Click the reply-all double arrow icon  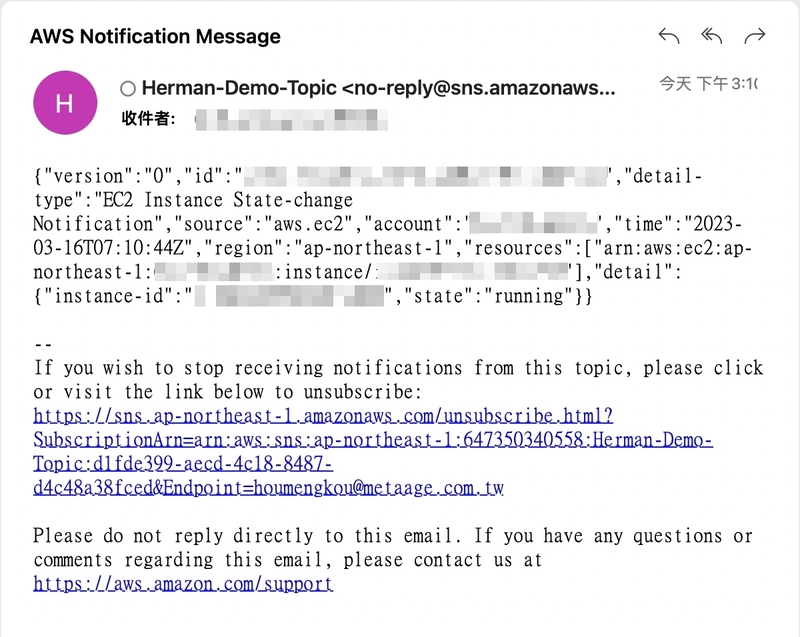tap(712, 36)
